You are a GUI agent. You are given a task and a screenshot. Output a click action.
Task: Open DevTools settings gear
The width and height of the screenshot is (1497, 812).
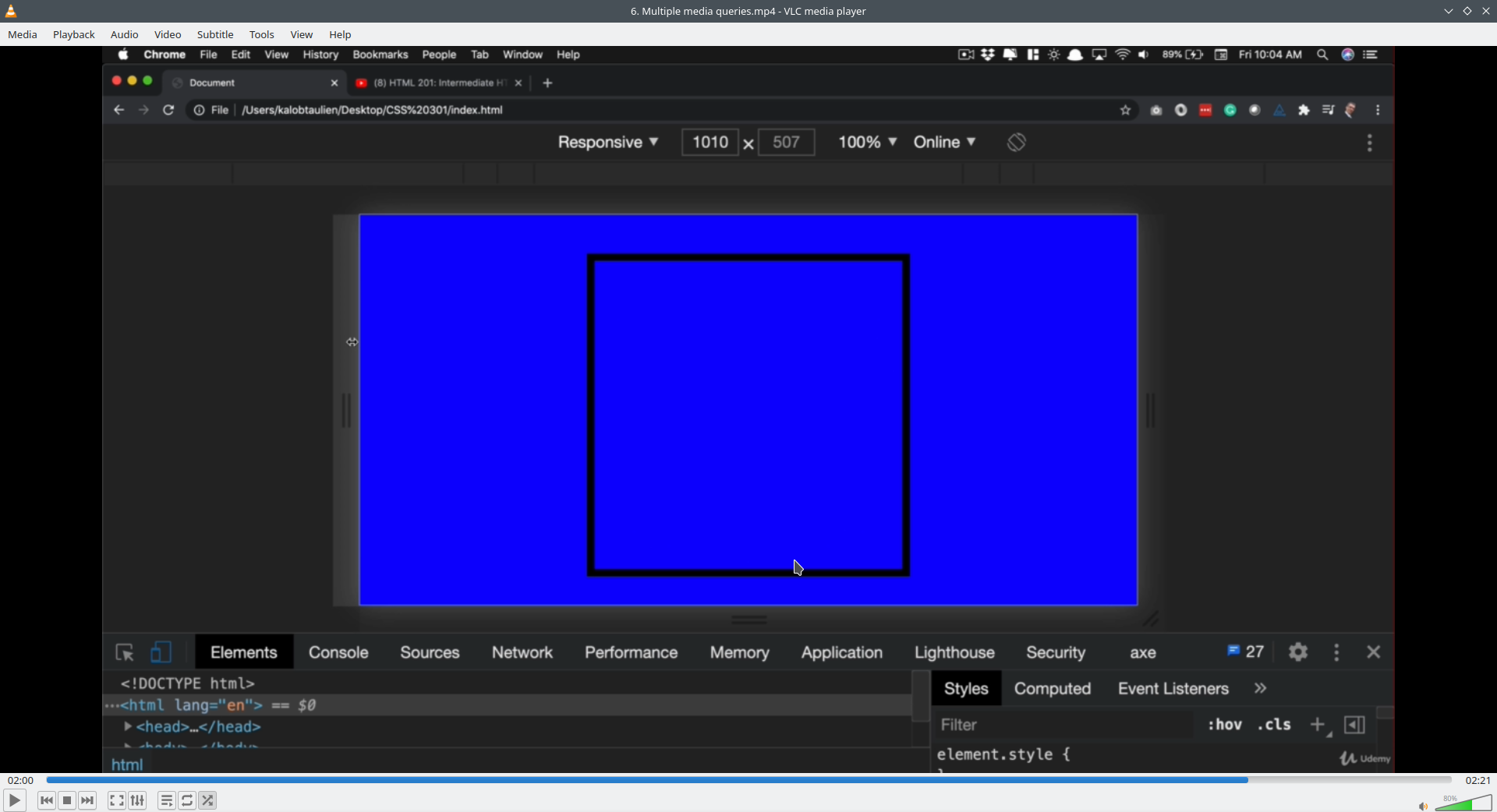click(x=1298, y=652)
